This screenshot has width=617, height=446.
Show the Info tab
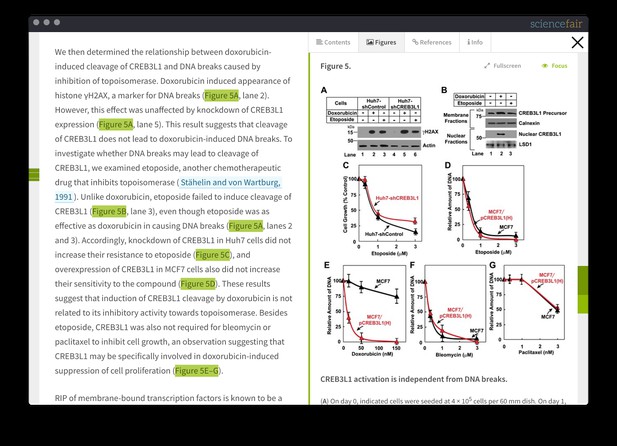(x=475, y=42)
